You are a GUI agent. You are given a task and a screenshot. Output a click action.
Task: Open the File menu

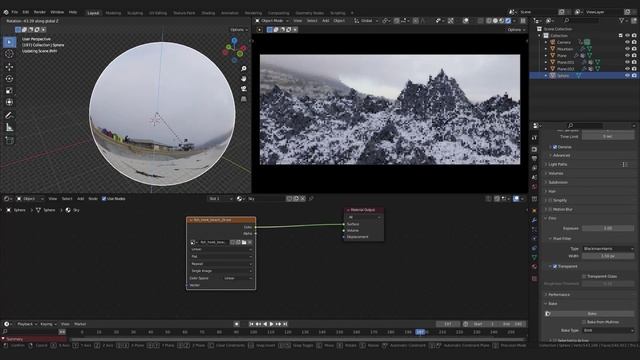coord(15,12)
